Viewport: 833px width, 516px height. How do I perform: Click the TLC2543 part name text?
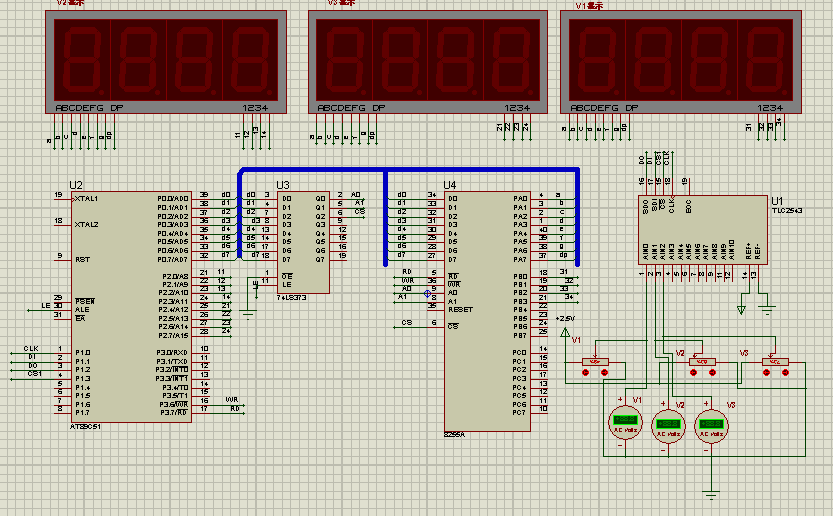787,211
